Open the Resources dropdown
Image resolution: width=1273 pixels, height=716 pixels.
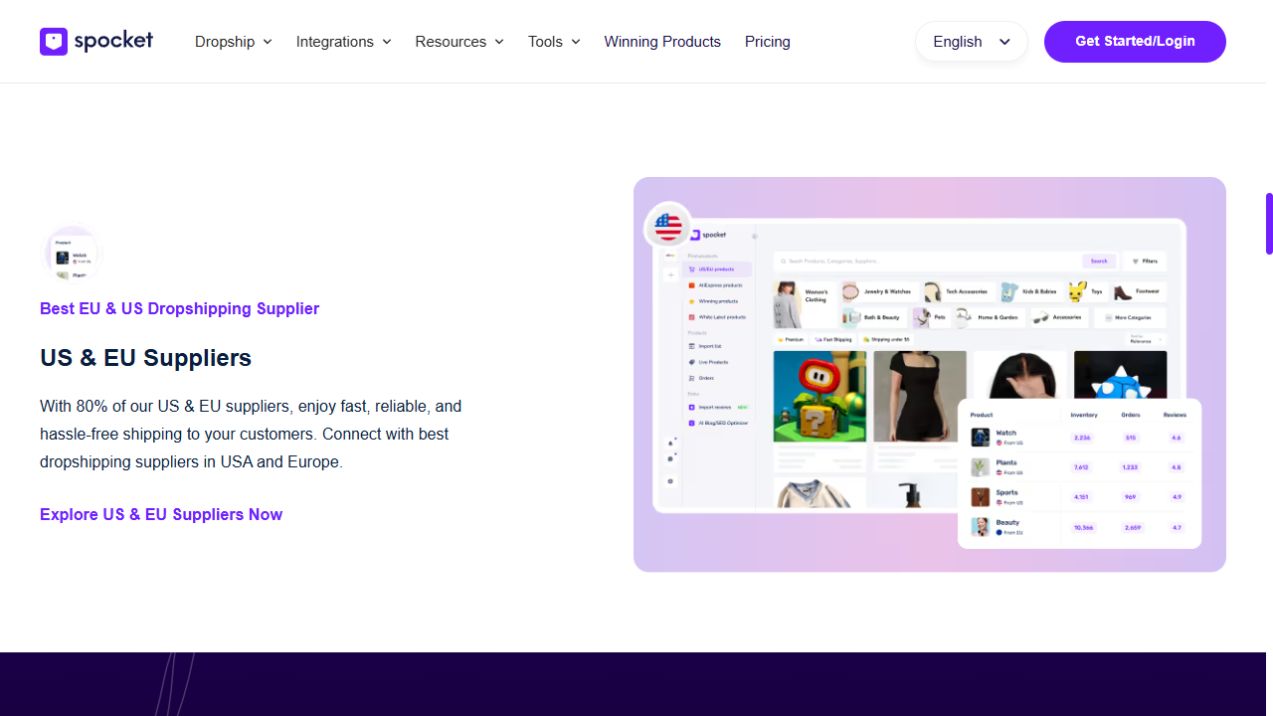[459, 42]
